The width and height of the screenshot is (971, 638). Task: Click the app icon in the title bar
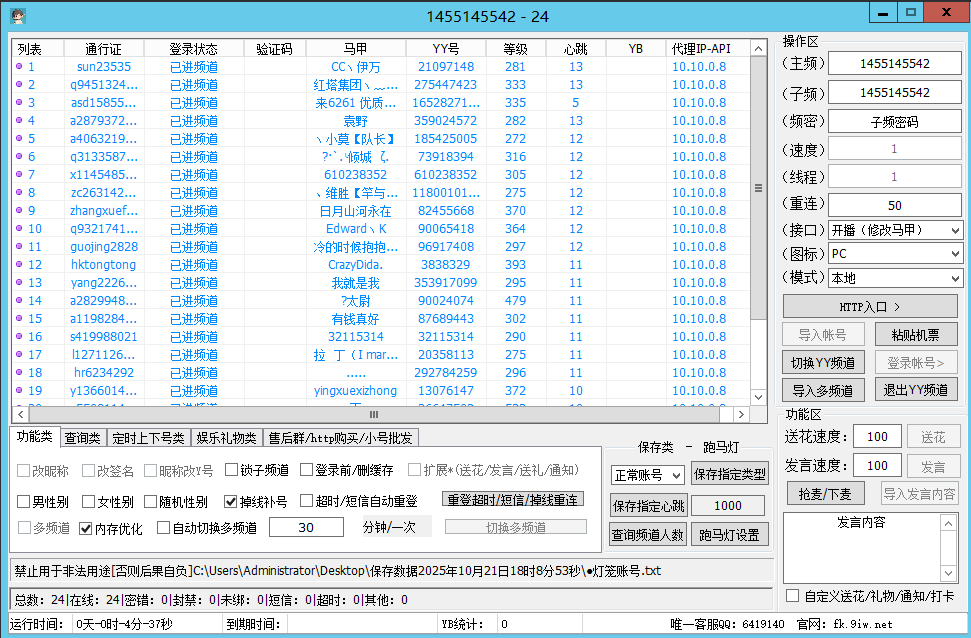point(17,15)
